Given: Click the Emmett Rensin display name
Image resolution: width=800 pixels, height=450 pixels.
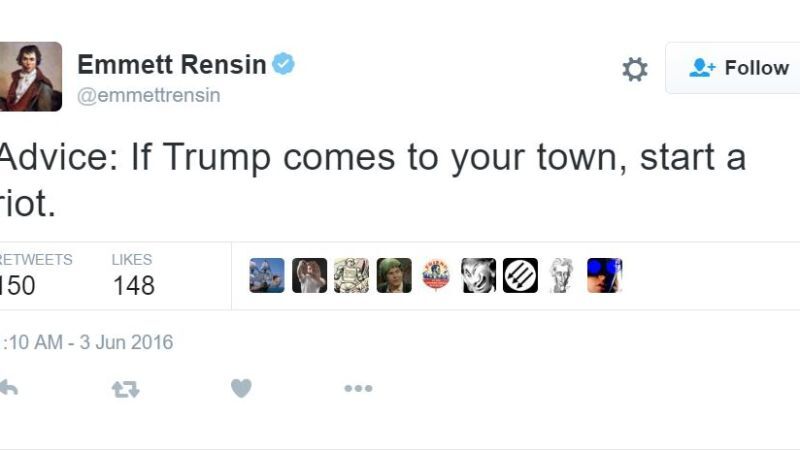Looking at the screenshot, I should 172,65.
